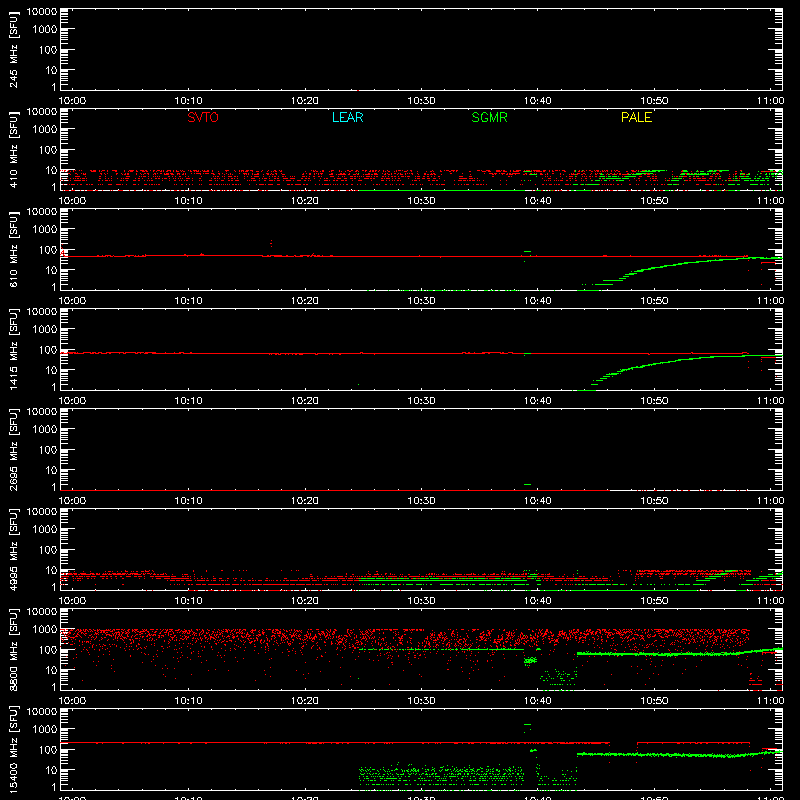Click the 10 y-axis value of 1415 MHz panel
800x800 pixels.
coord(52,370)
